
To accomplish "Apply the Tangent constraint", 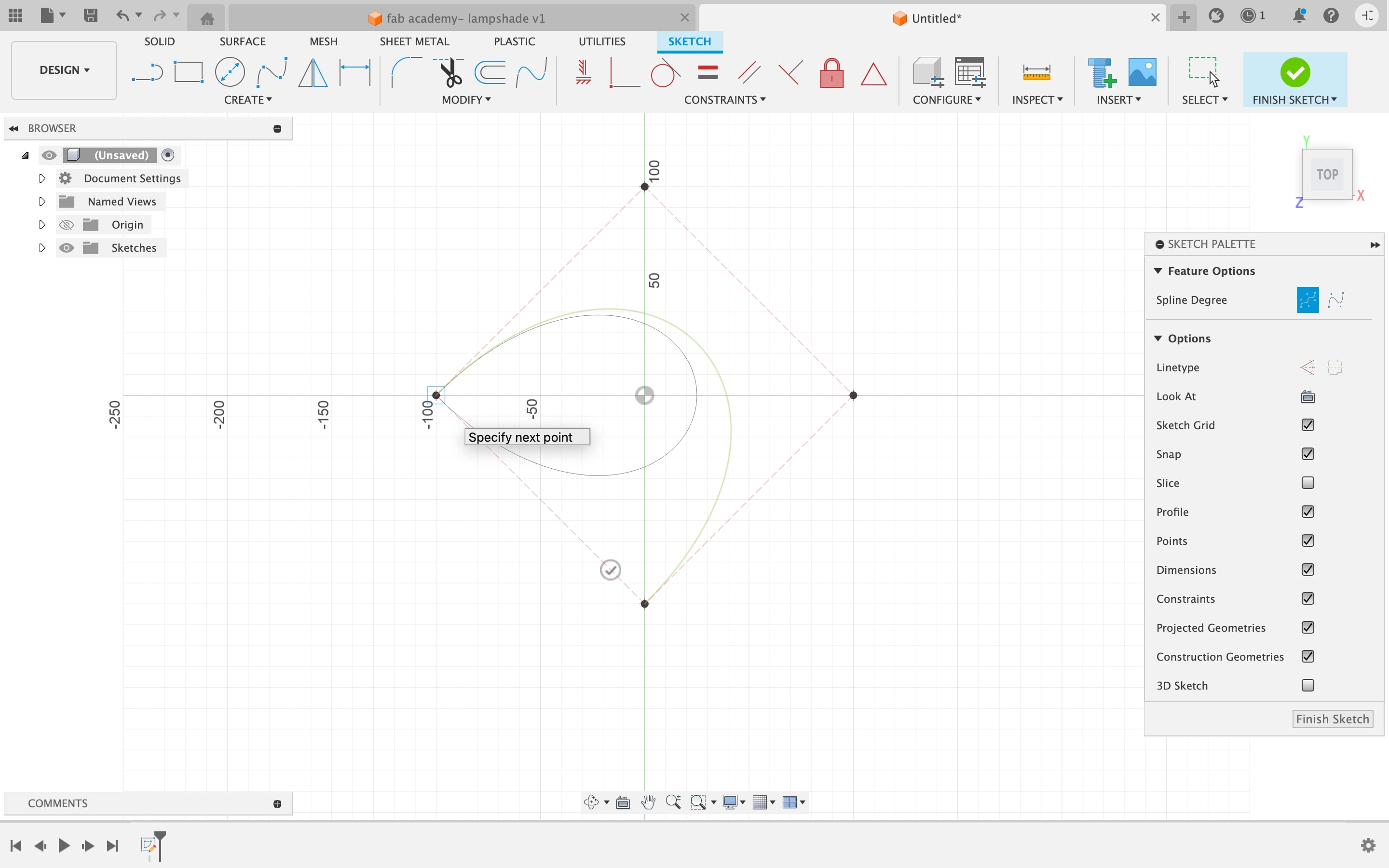I will [666, 72].
